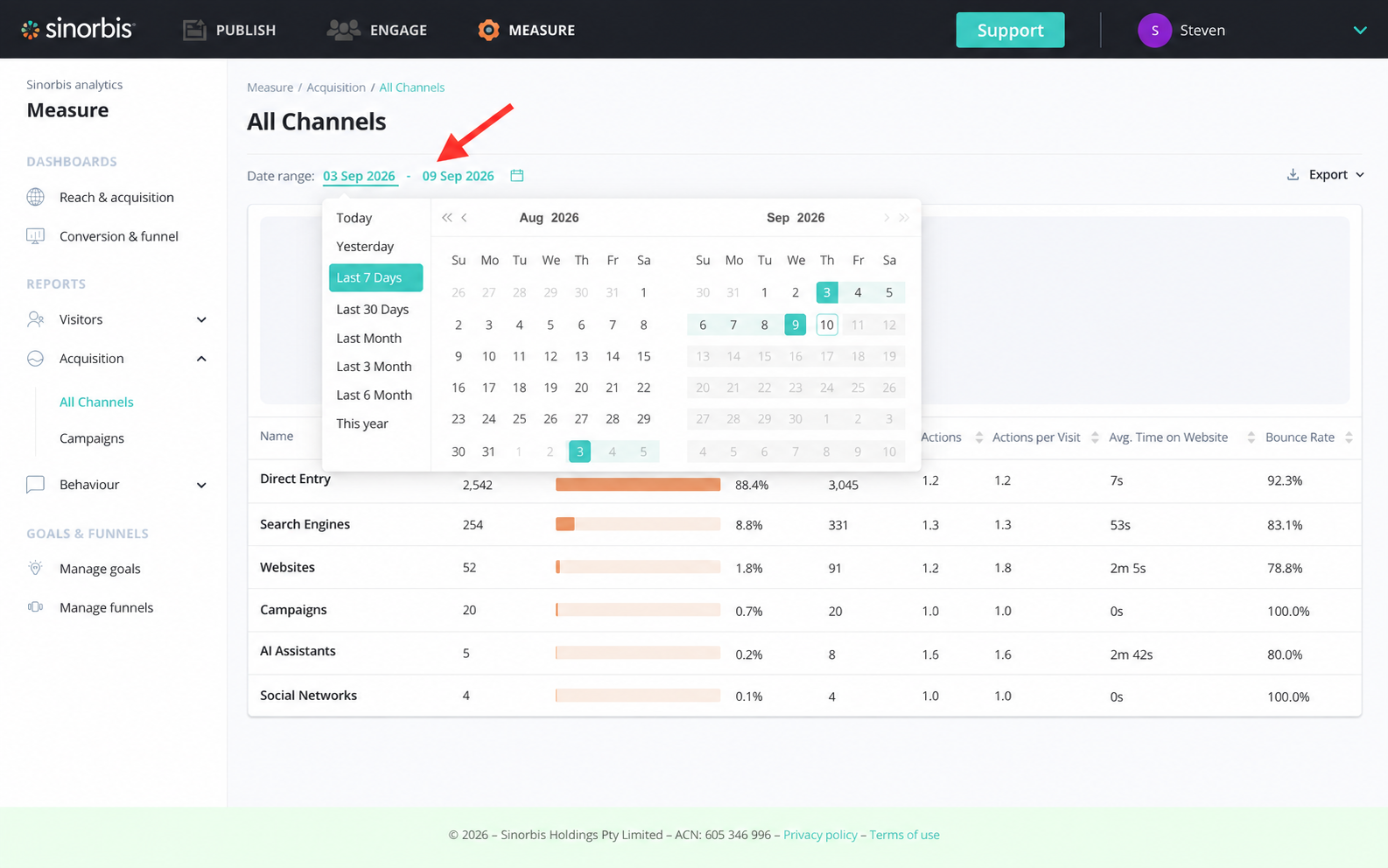The image size is (1388, 868).
Task: Open the user account dropdown chevron
Action: click(1360, 30)
